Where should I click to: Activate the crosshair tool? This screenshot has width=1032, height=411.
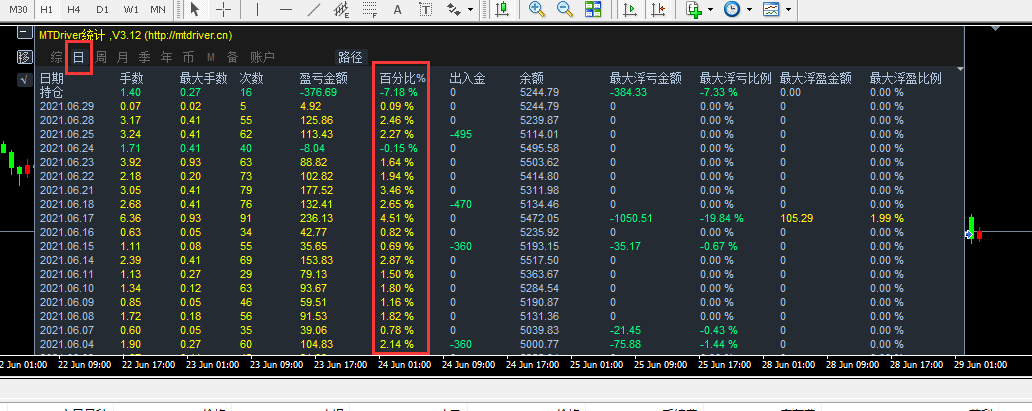click(223, 9)
